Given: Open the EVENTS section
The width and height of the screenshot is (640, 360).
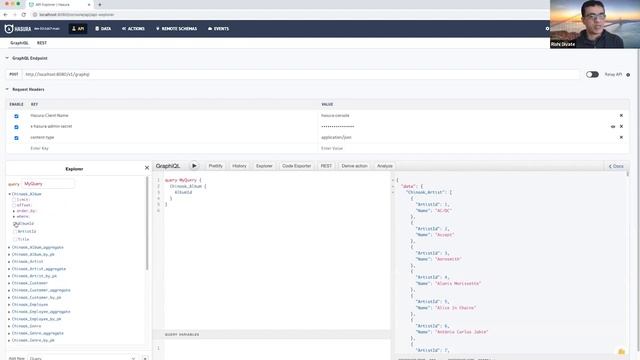Looking at the screenshot, I should click(218, 29).
